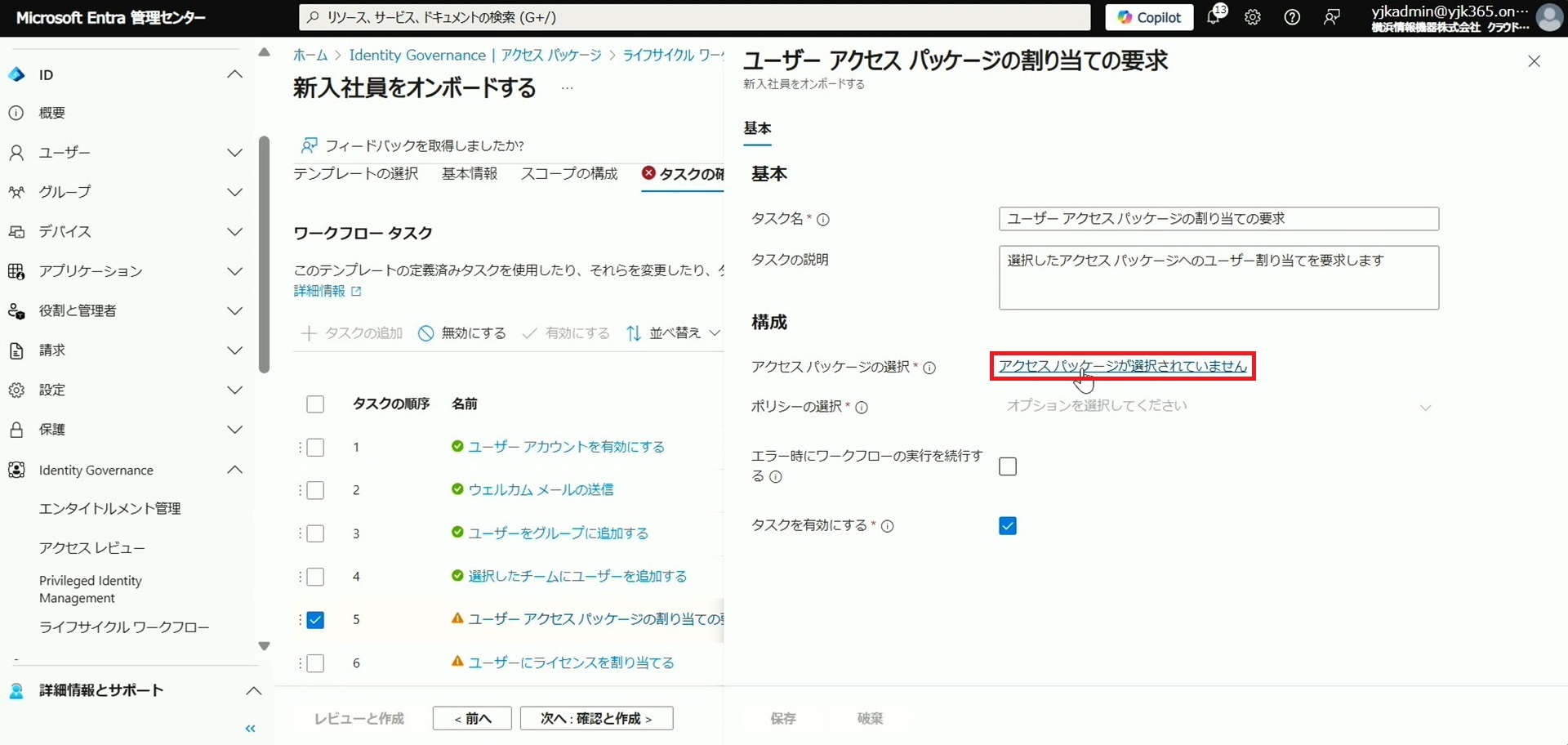The image size is (1568, 745).
Task: Click the デバイス icon in sidebar
Action: click(16, 232)
